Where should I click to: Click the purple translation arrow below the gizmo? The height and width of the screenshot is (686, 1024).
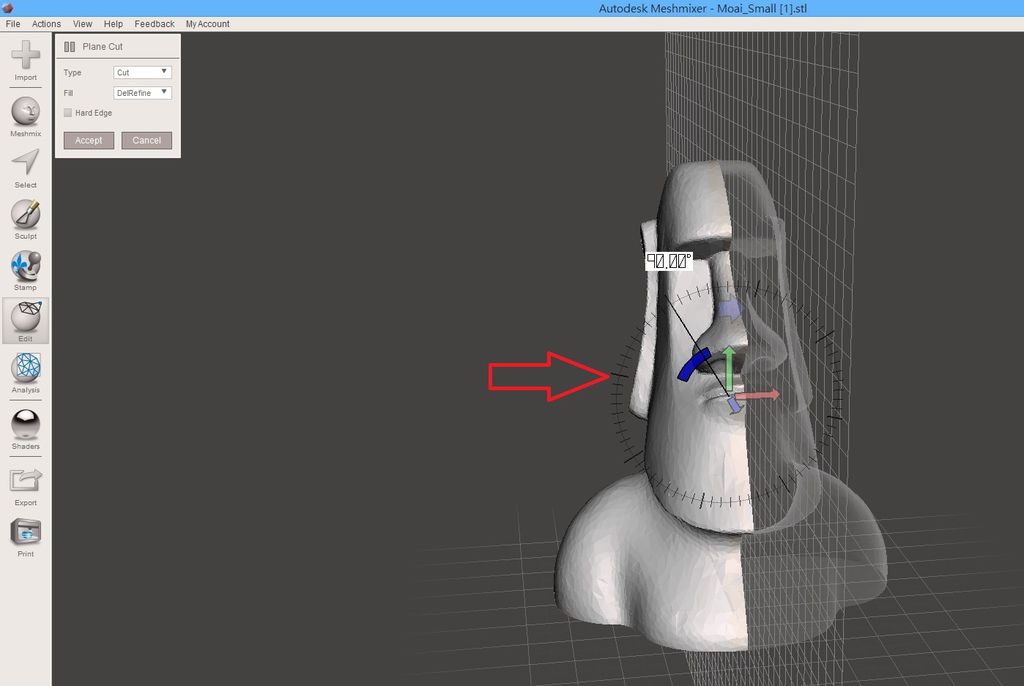735,406
